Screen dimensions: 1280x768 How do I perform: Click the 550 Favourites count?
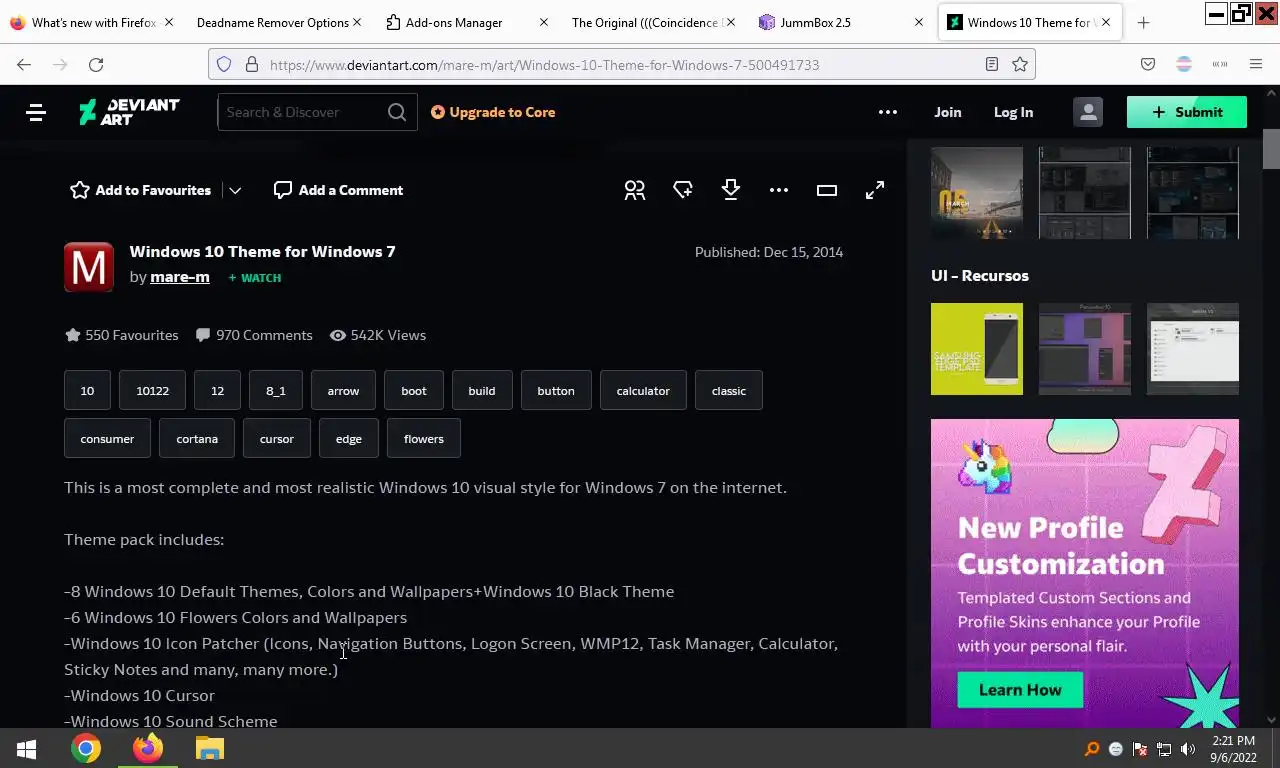[x=121, y=335]
